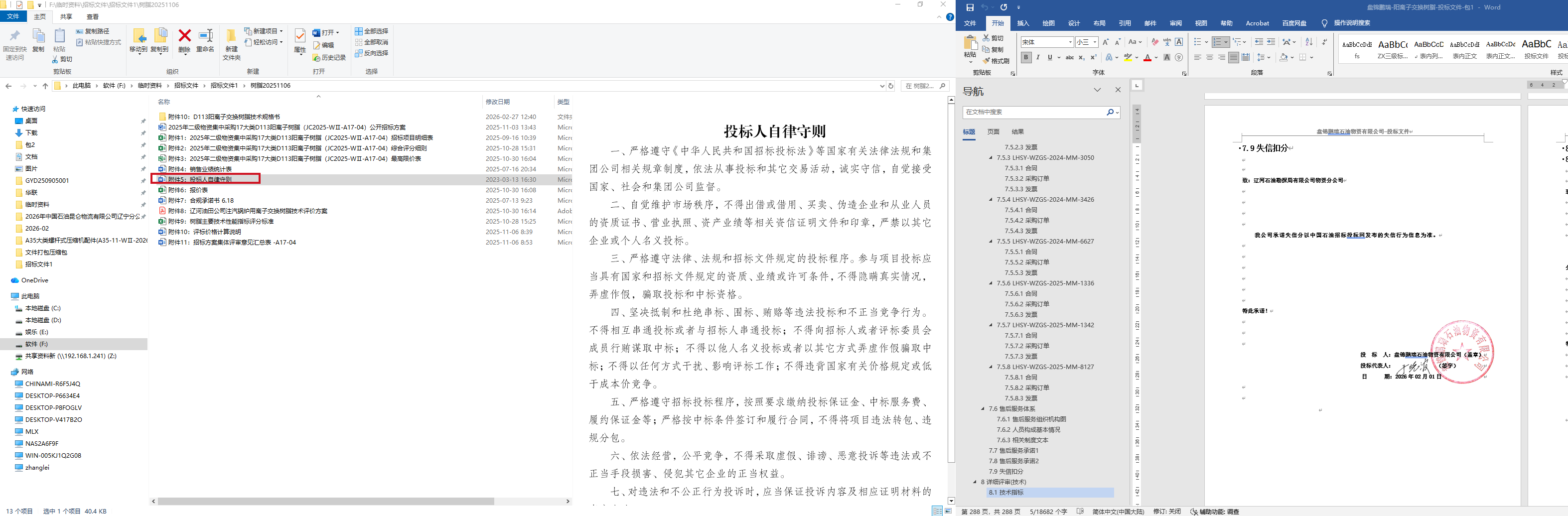Screen dimensions: 1568x516
Task: Open Navigation pane options chevron
Action: [x=1098, y=90]
